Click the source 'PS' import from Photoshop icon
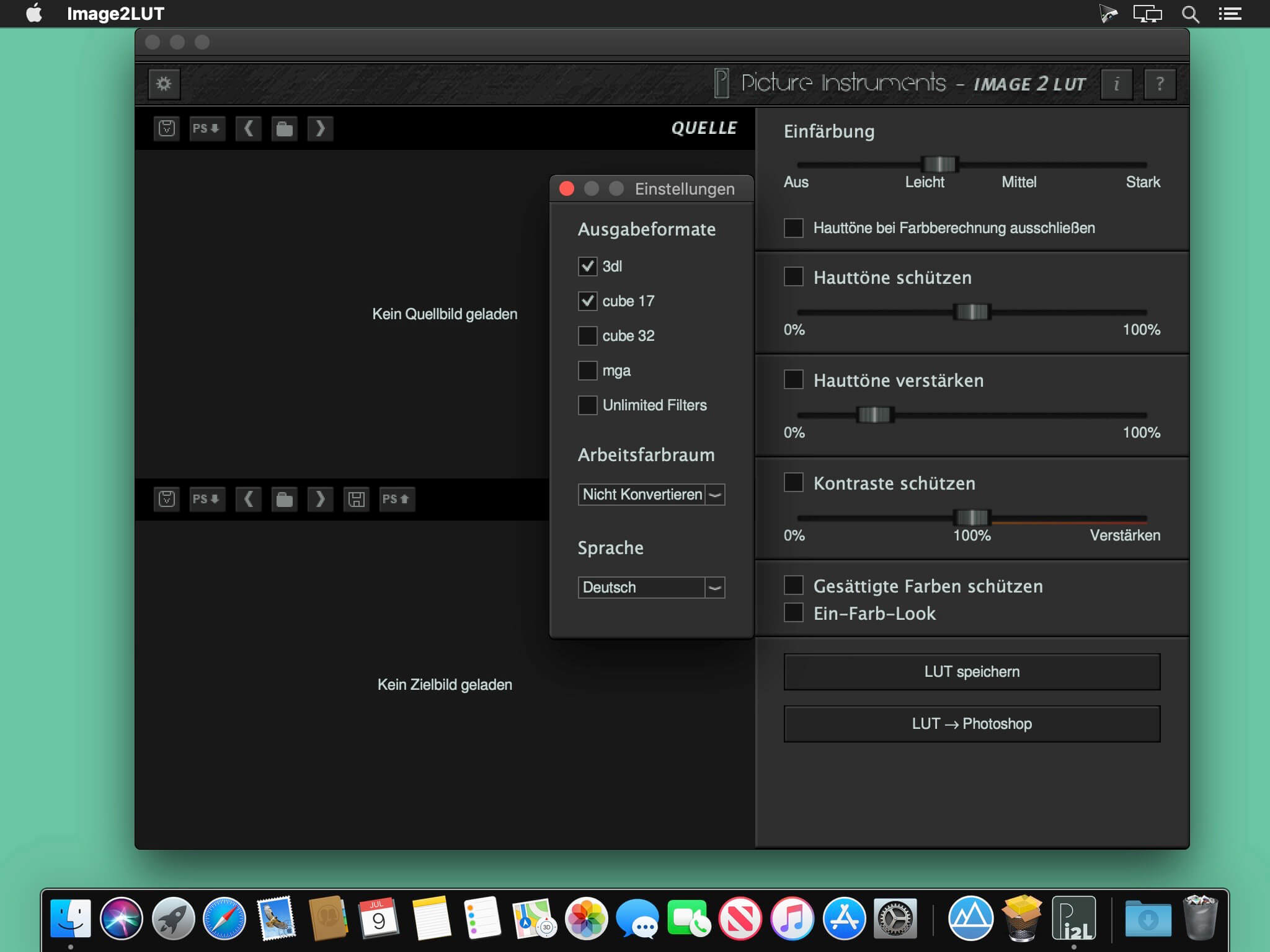This screenshot has height=952, width=1270. [206, 129]
